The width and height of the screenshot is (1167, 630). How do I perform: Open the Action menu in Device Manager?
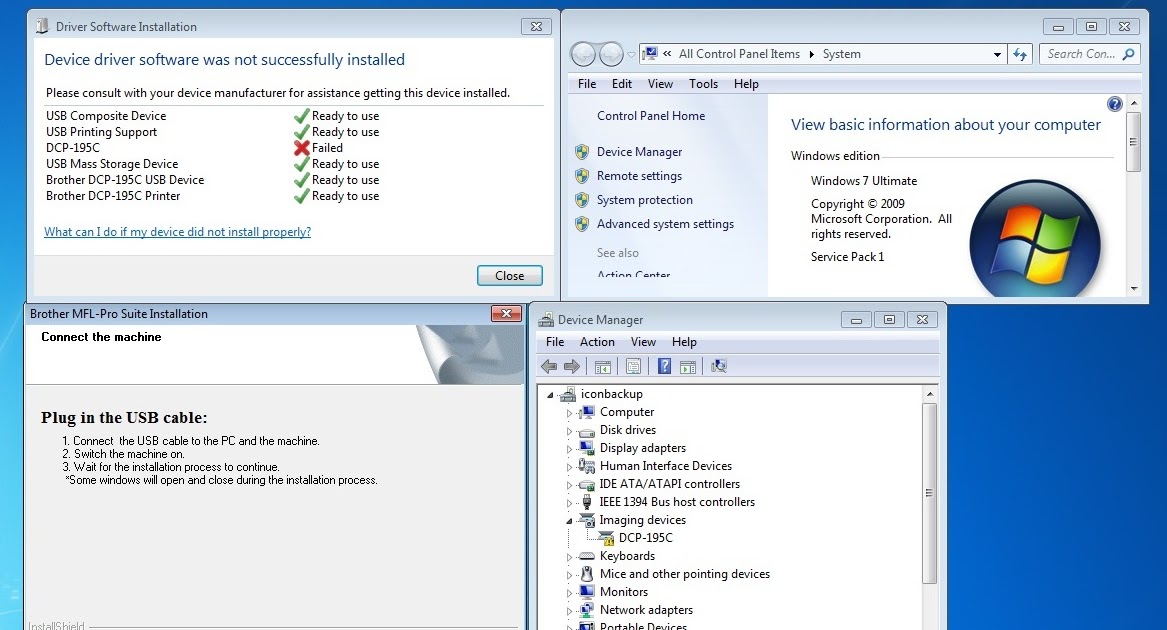597,342
